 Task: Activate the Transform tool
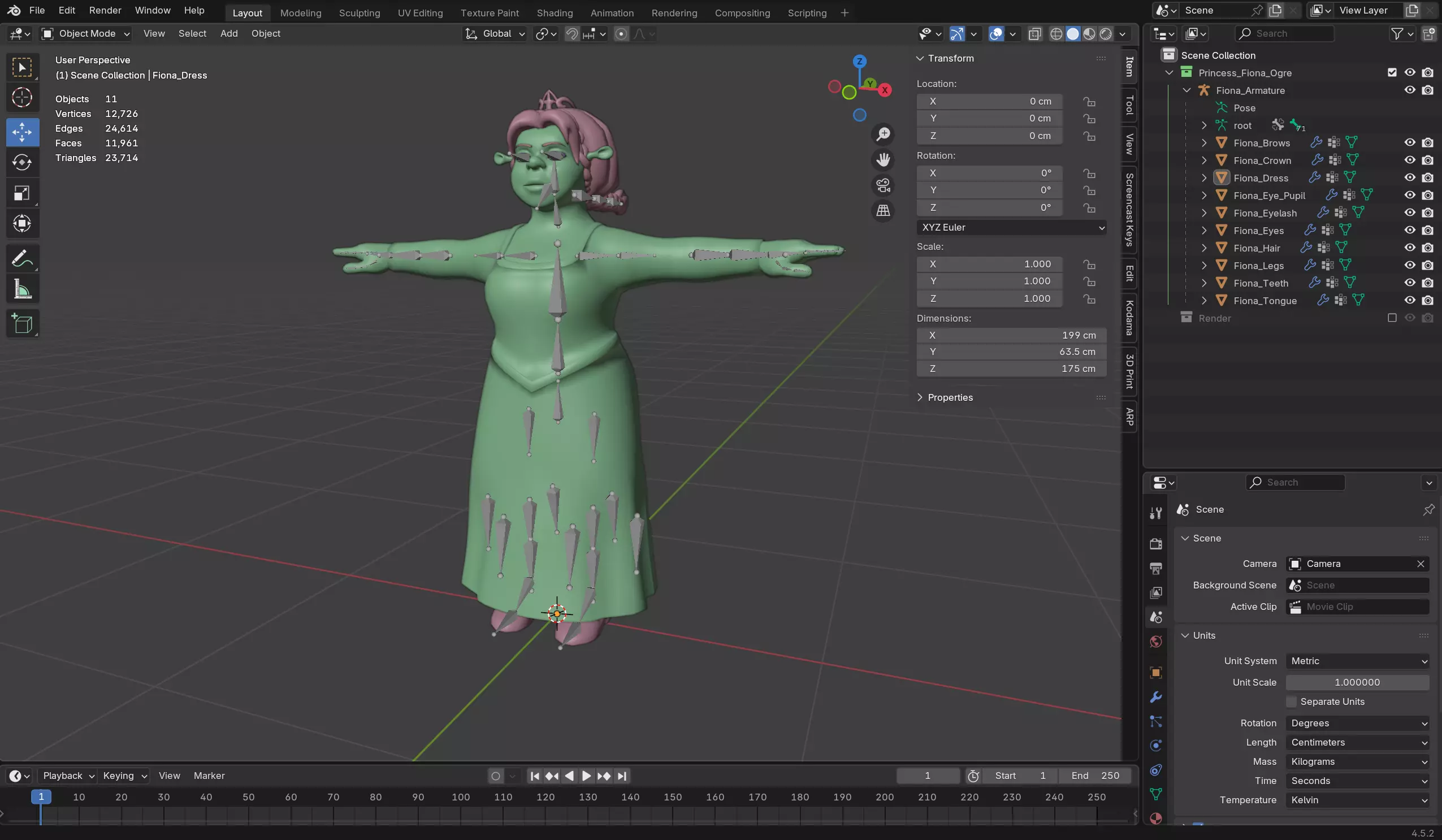pos(22,224)
